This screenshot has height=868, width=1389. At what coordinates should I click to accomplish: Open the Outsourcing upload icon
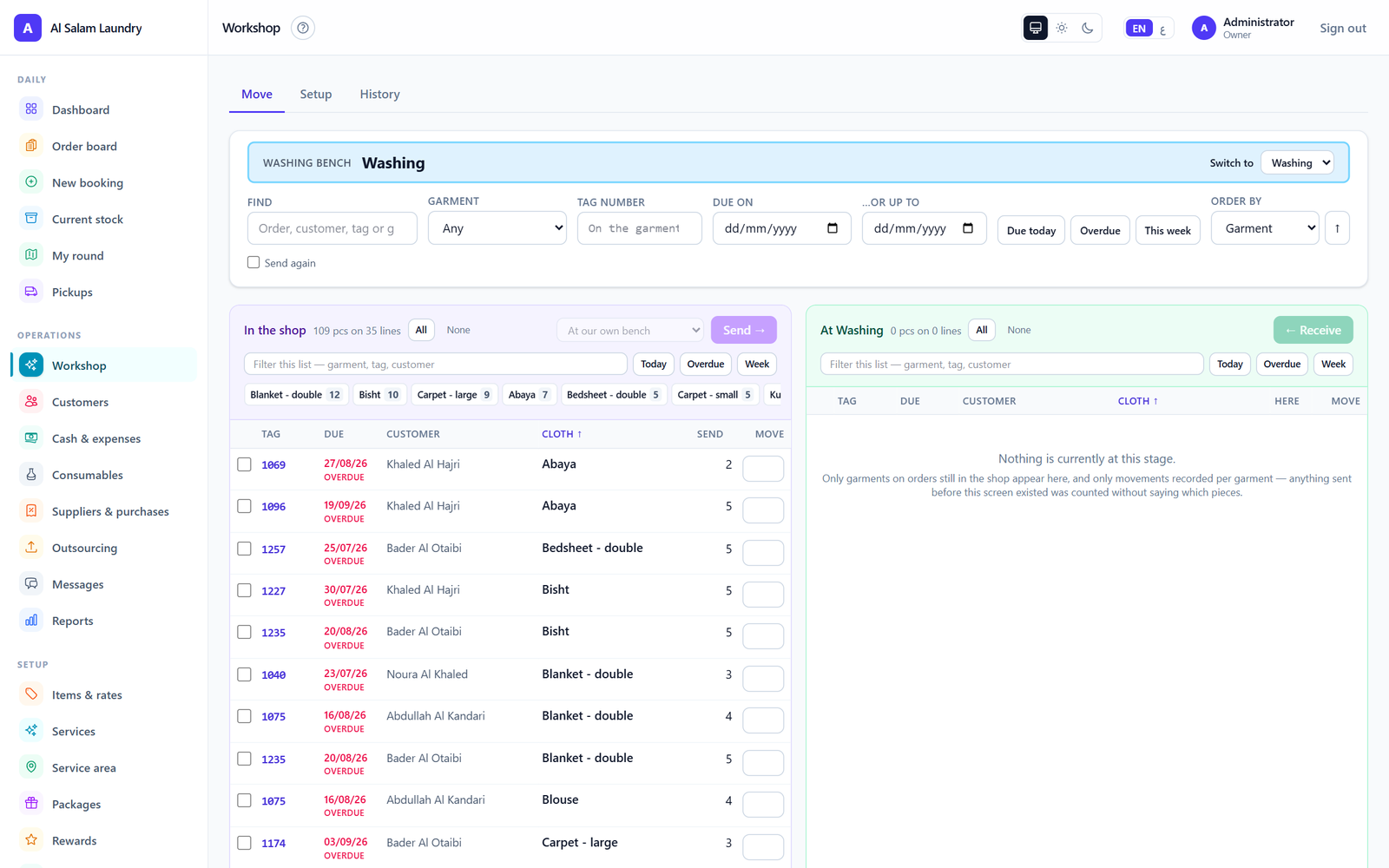pyautogui.click(x=31, y=548)
